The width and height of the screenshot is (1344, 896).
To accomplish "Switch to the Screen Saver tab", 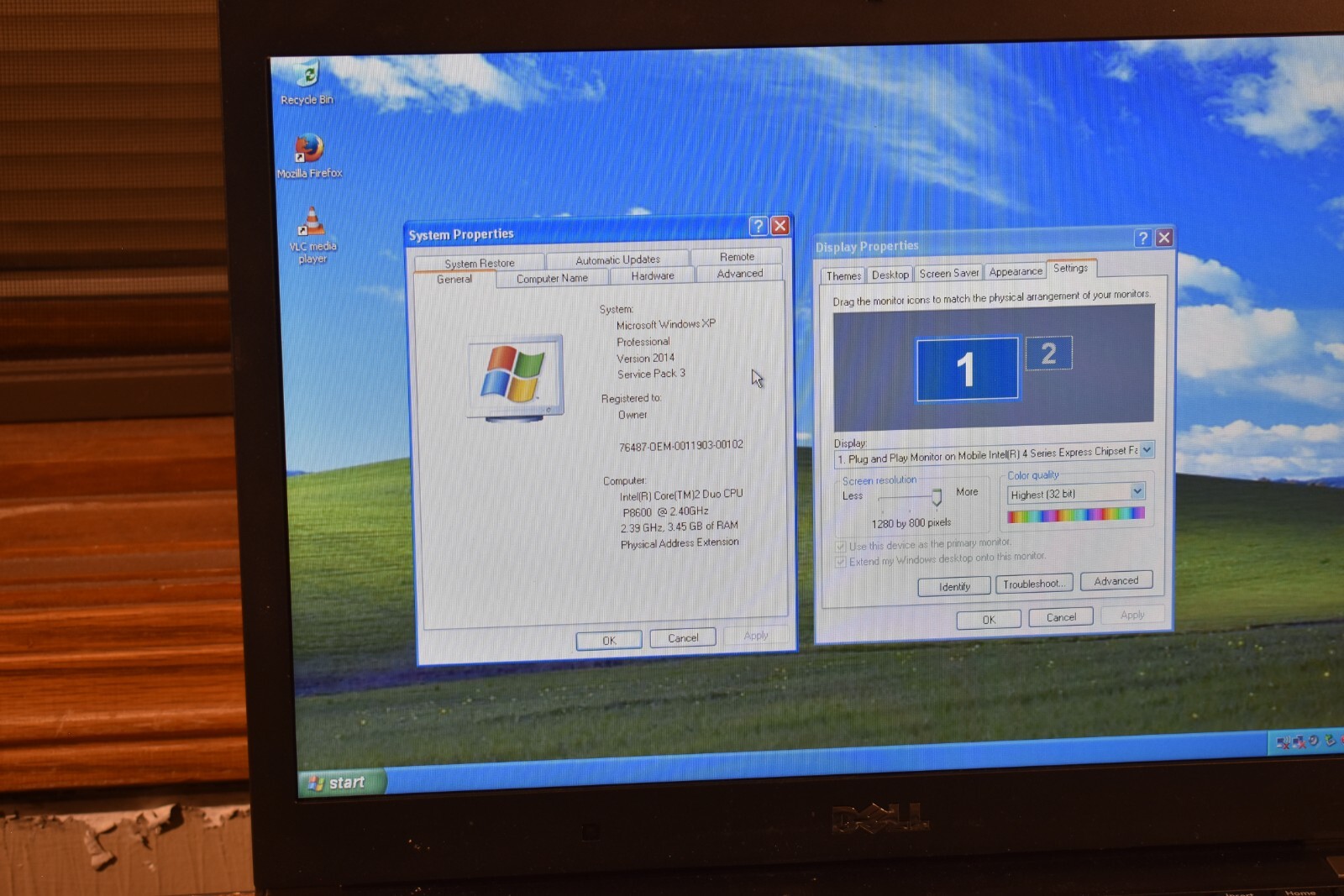I will (x=949, y=273).
